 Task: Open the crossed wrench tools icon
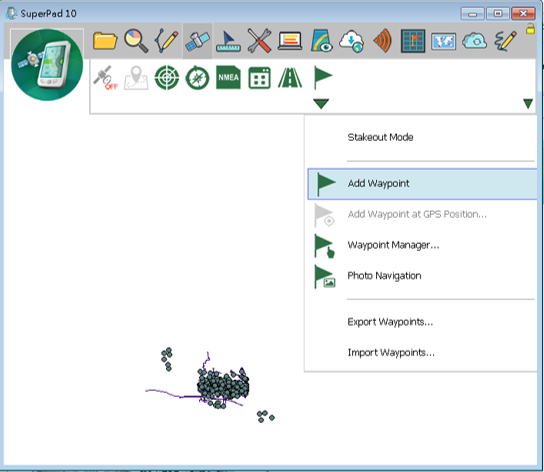coord(259,41)
